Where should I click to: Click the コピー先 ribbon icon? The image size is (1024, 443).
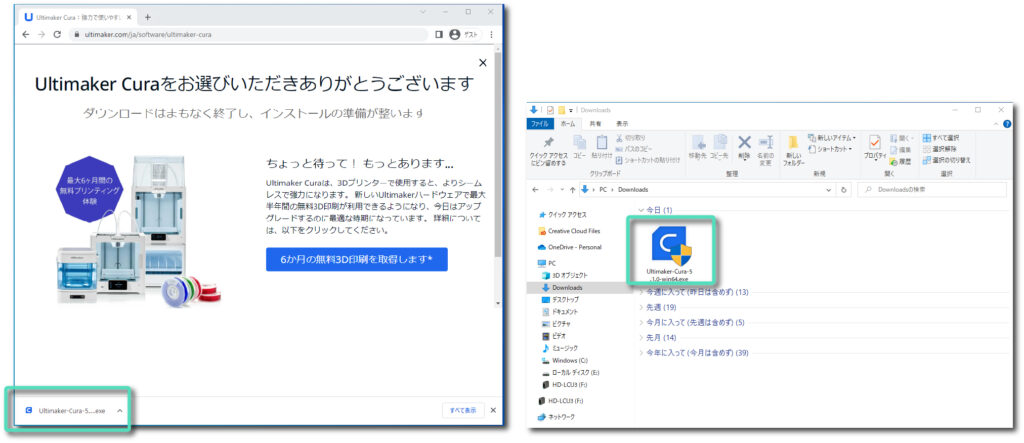click(719, 147)
